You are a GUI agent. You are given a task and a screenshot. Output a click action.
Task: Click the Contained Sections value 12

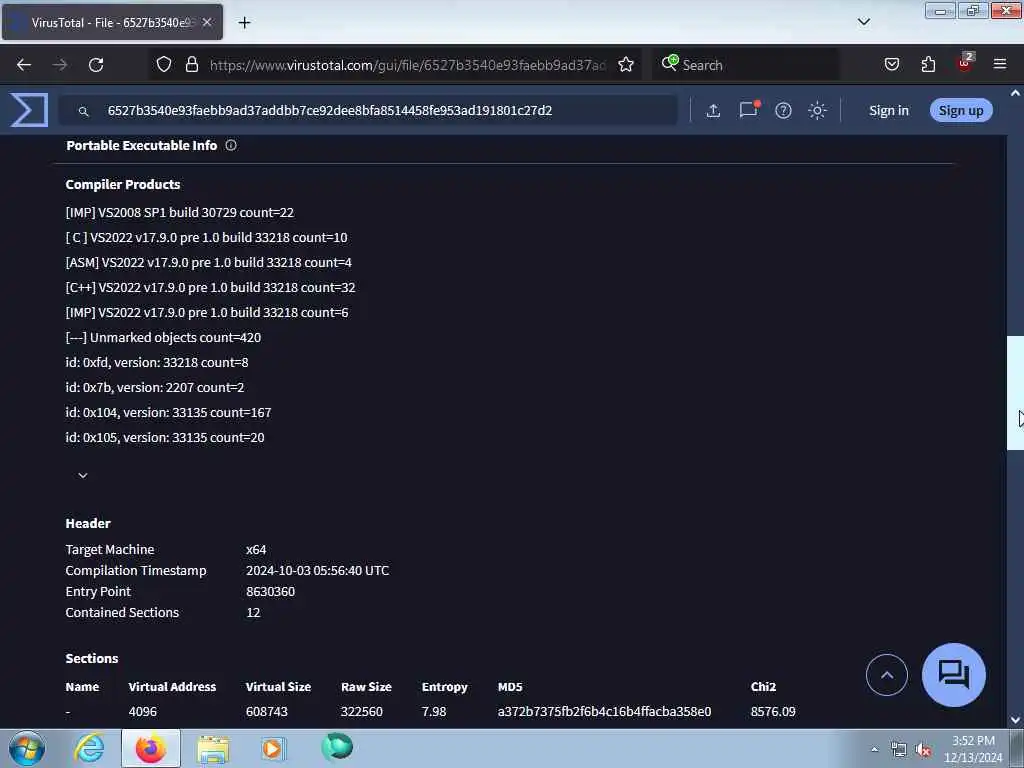253,612
